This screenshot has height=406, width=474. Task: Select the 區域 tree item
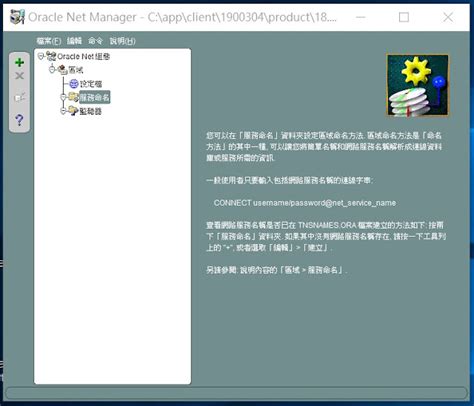coord(76,70)
